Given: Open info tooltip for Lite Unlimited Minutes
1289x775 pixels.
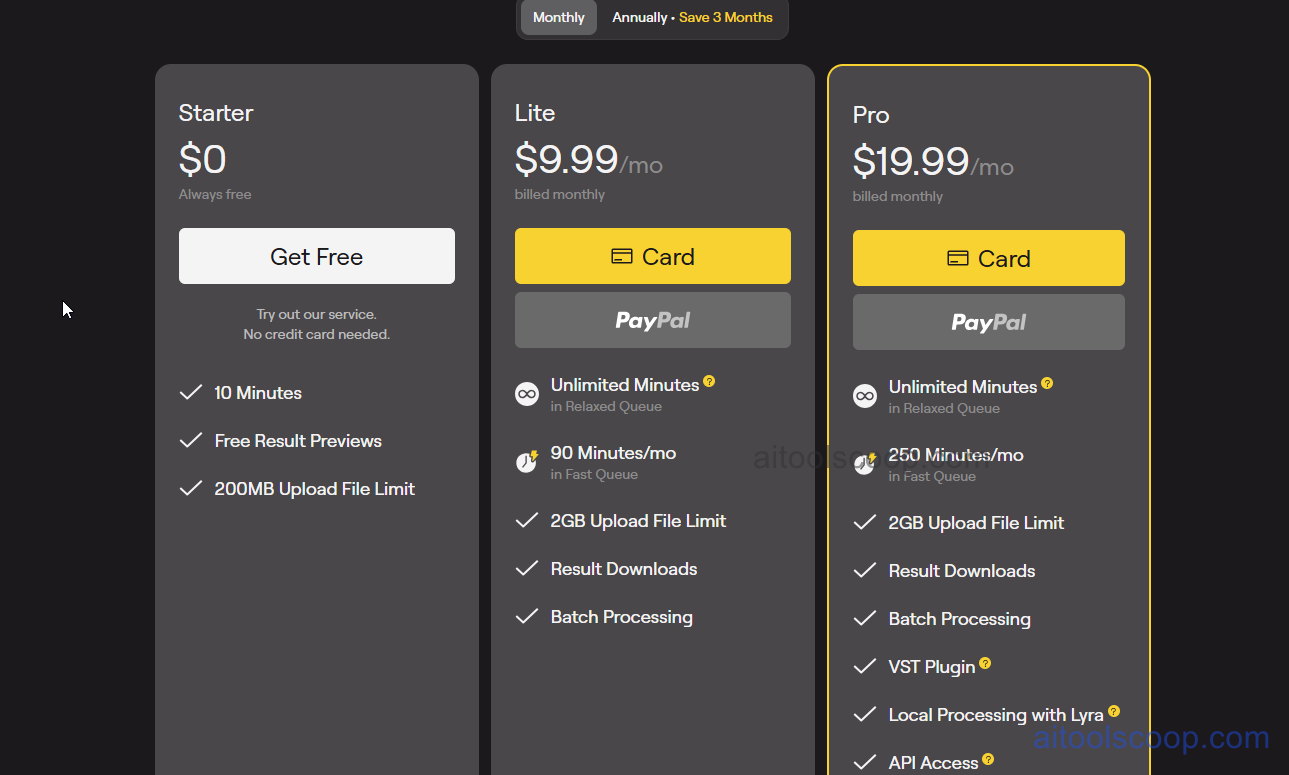Looking at the screenshot, I should point(709,381).
